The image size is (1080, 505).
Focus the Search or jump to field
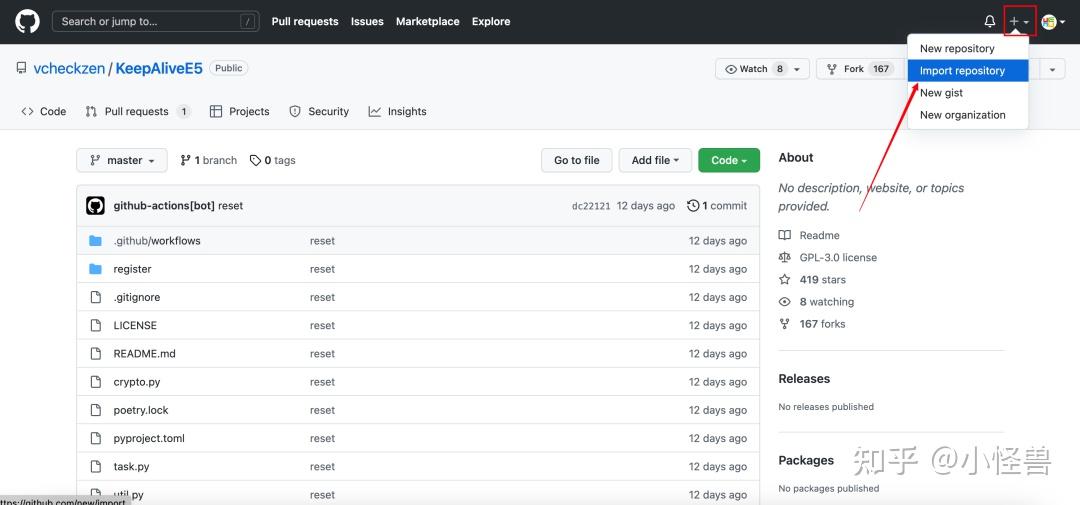[156, 21]
